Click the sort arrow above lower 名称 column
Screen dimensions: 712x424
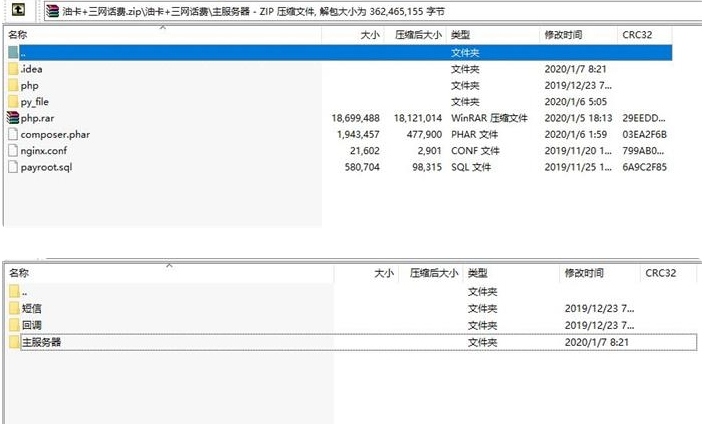pos(169,265)
